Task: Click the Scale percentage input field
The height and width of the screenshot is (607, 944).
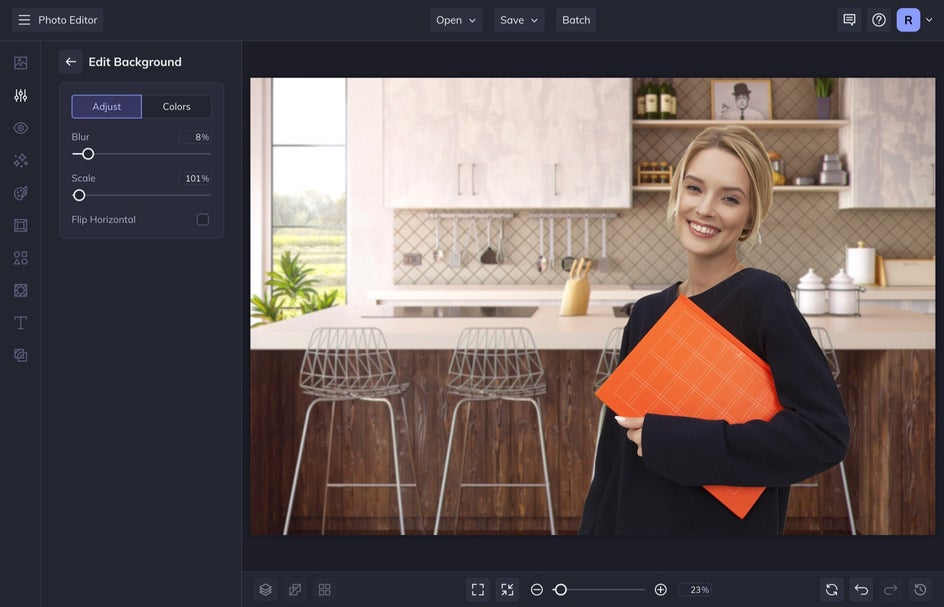Action: pyautogui.click(x=195, y=179)
